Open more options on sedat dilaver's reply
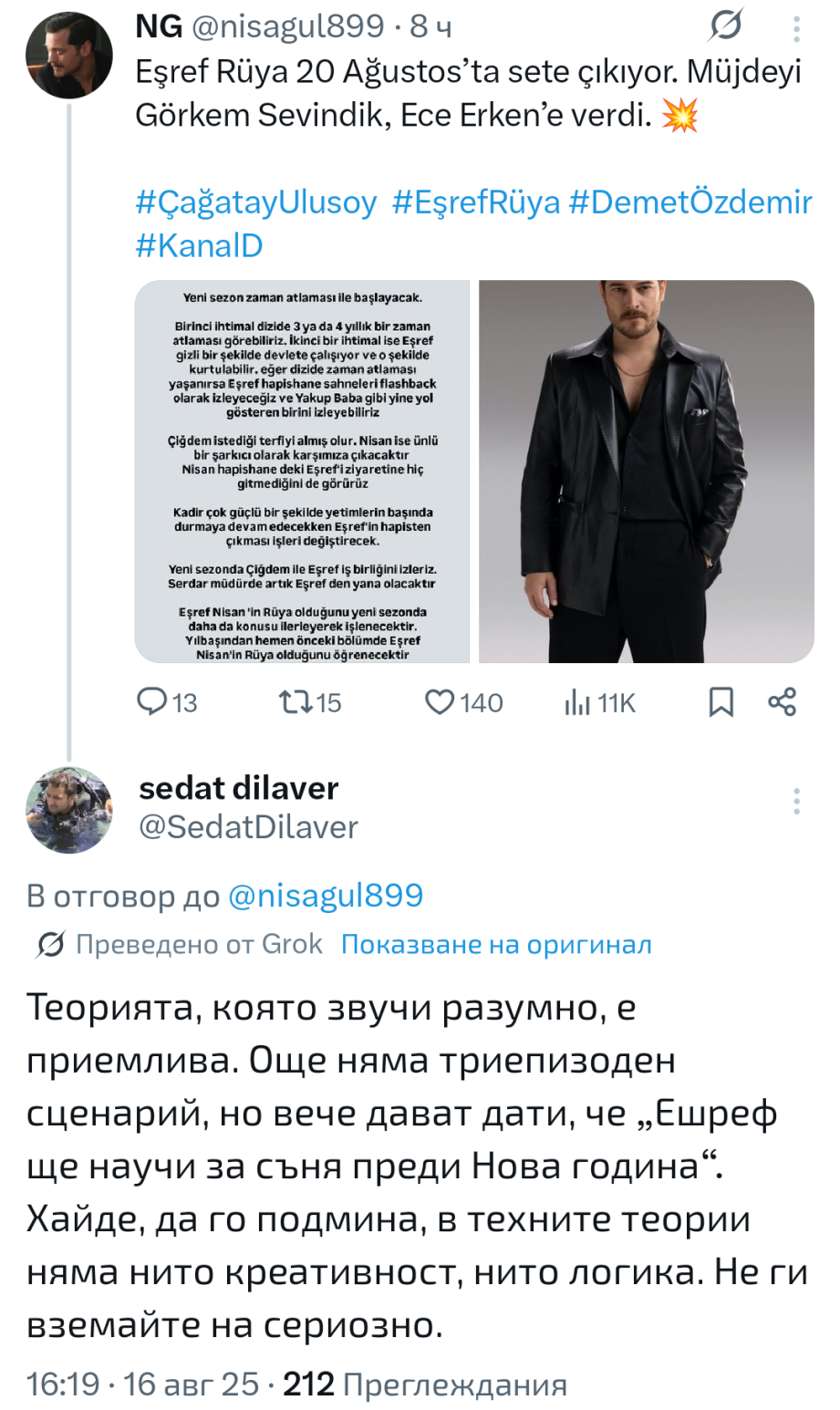 796,801
